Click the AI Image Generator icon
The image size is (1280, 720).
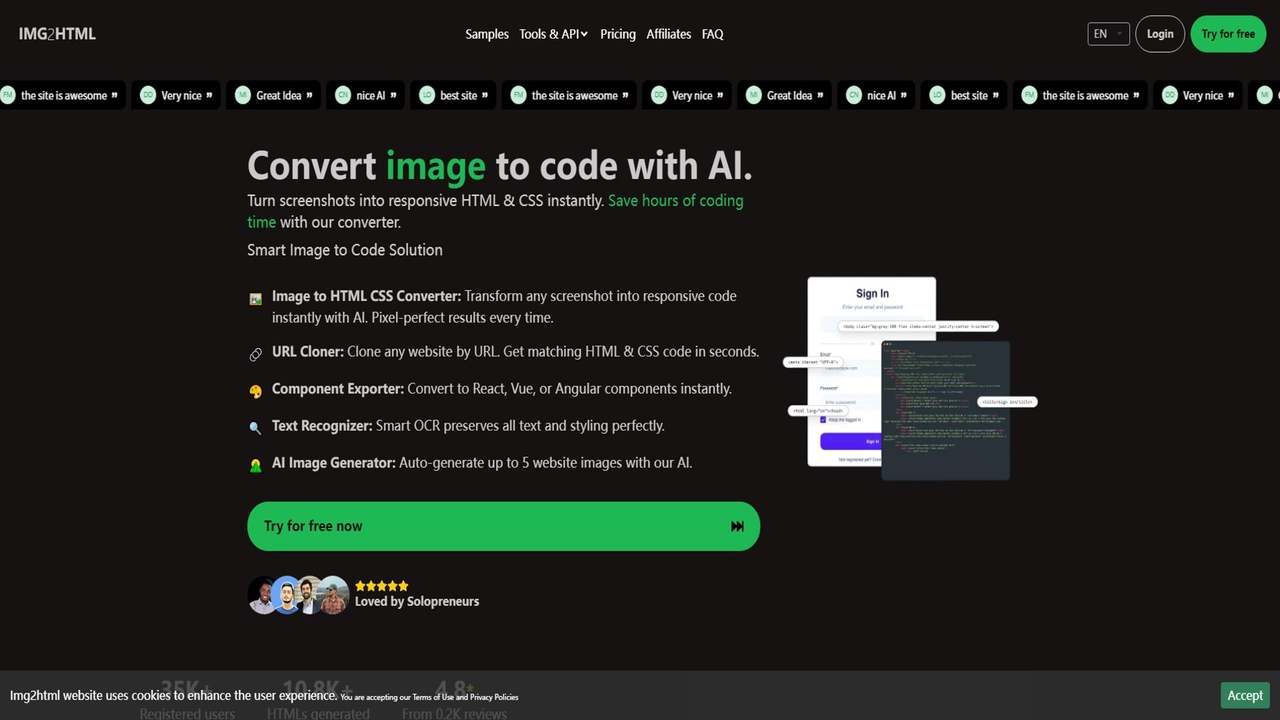pyautogui.click(x=256, y=465)
